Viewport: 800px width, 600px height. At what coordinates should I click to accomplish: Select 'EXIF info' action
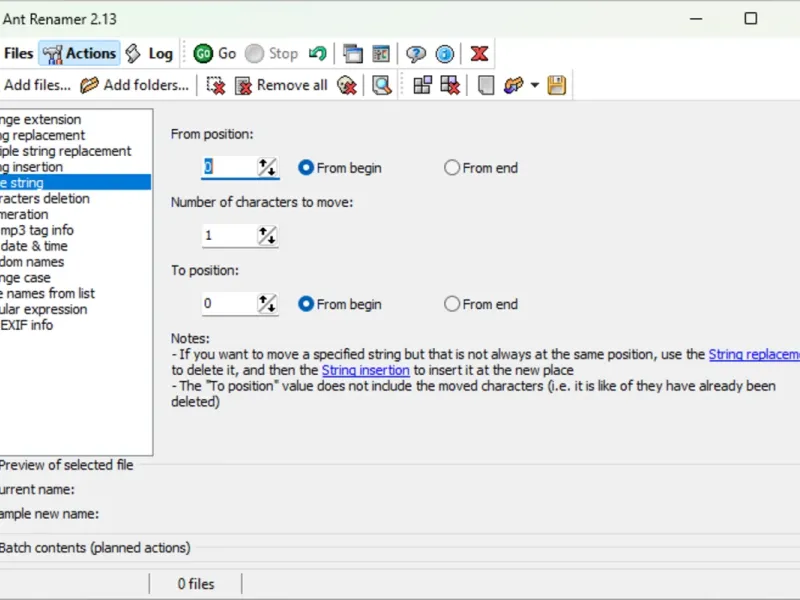(75, 325)
